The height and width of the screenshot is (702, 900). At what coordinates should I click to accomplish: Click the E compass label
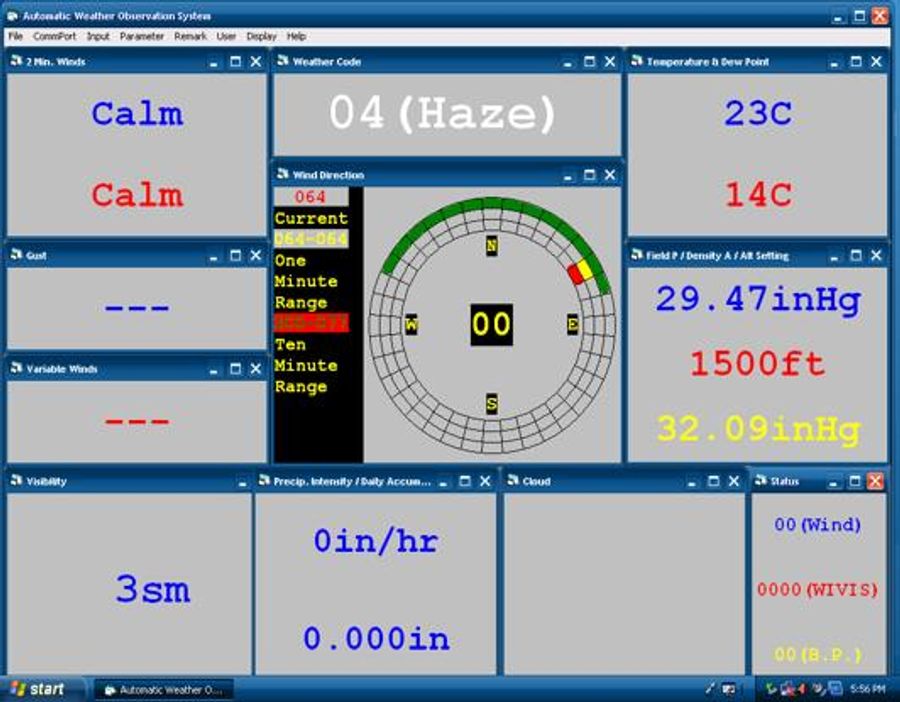(x=572, y=324)
